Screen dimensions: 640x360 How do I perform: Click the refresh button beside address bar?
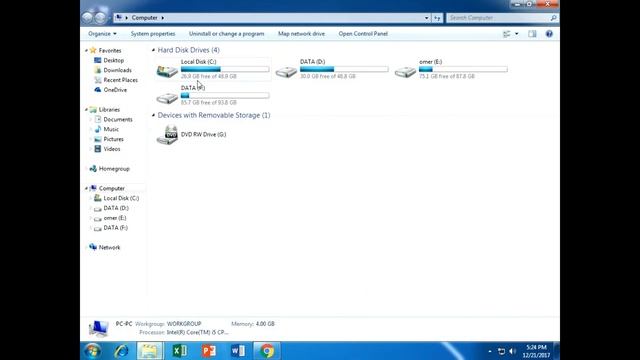tap(437, 18)
